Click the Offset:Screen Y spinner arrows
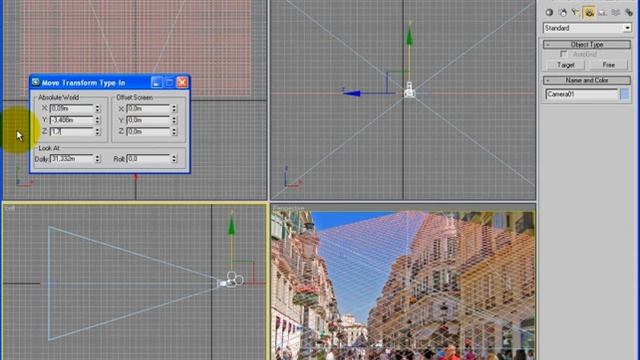This screenshot has width=640, height=360. point(174,120)
